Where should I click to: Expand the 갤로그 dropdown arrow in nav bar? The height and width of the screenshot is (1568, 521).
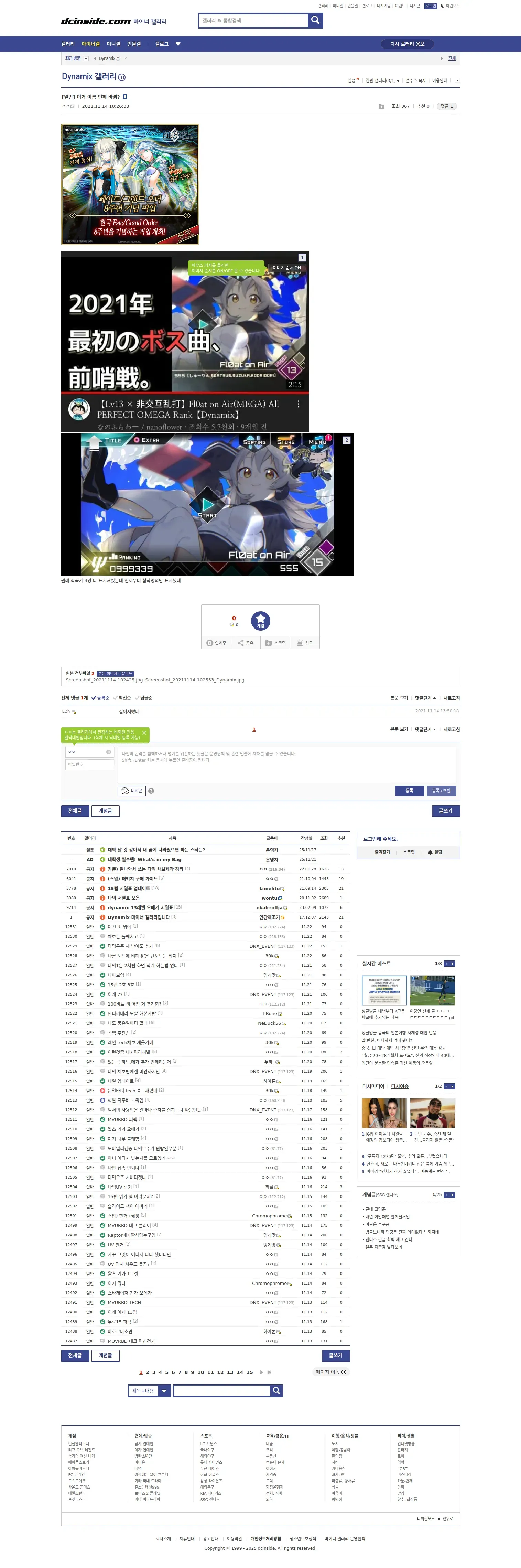point(178,44)
